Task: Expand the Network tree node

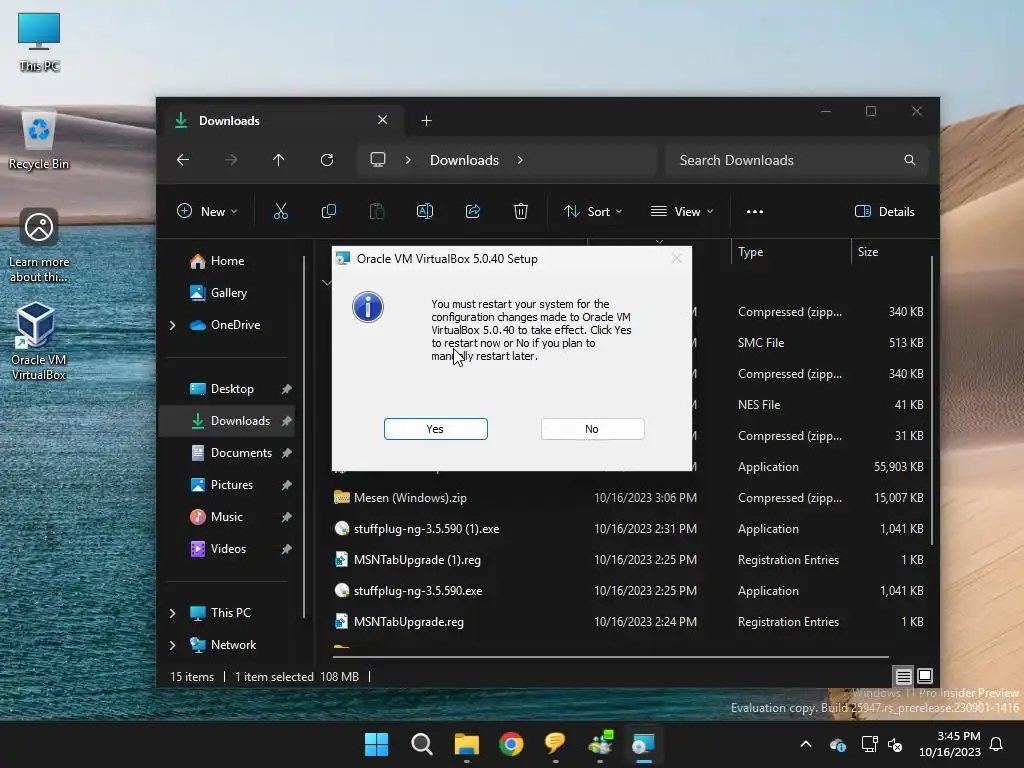Action: [172, 645]
